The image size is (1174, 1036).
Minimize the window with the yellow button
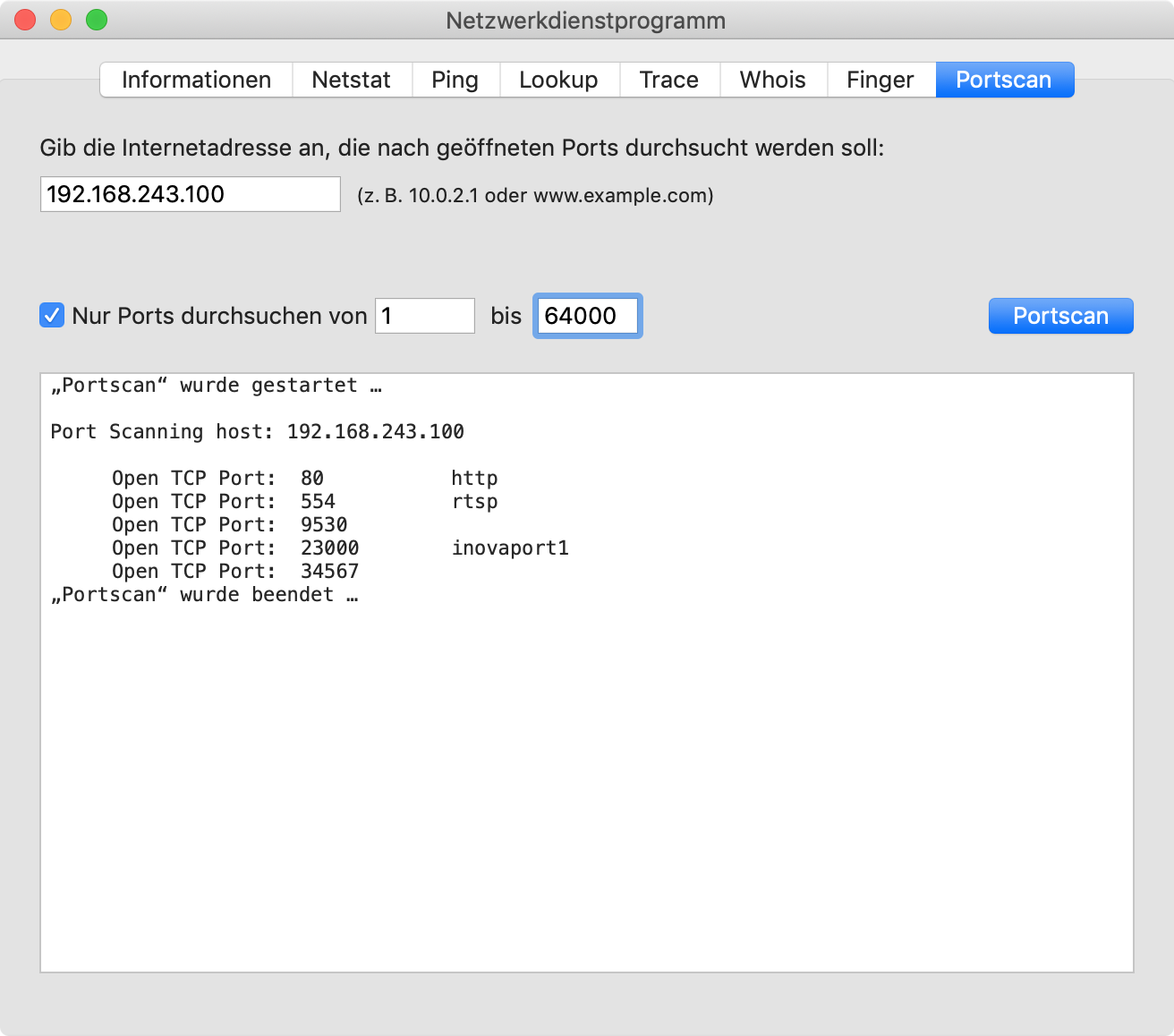61,20
